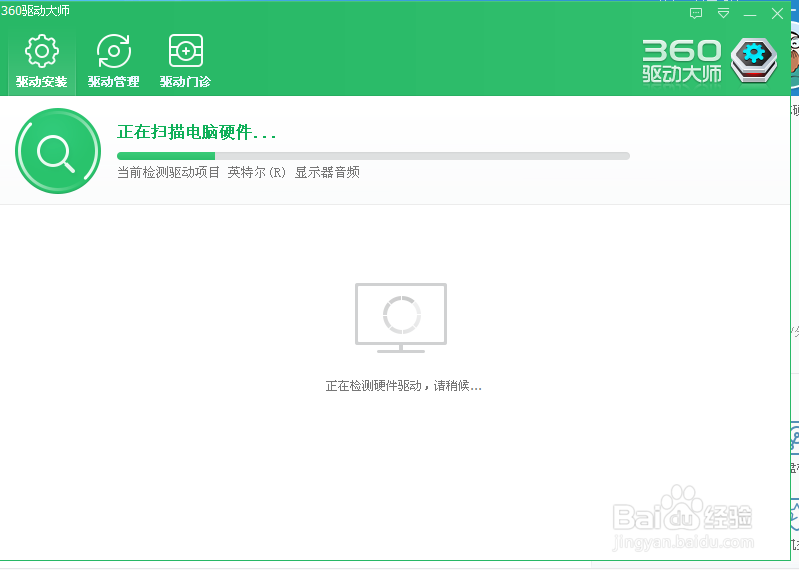
Task: Open the main menu dropdown arrow in title bar
Action: [723, 14]
